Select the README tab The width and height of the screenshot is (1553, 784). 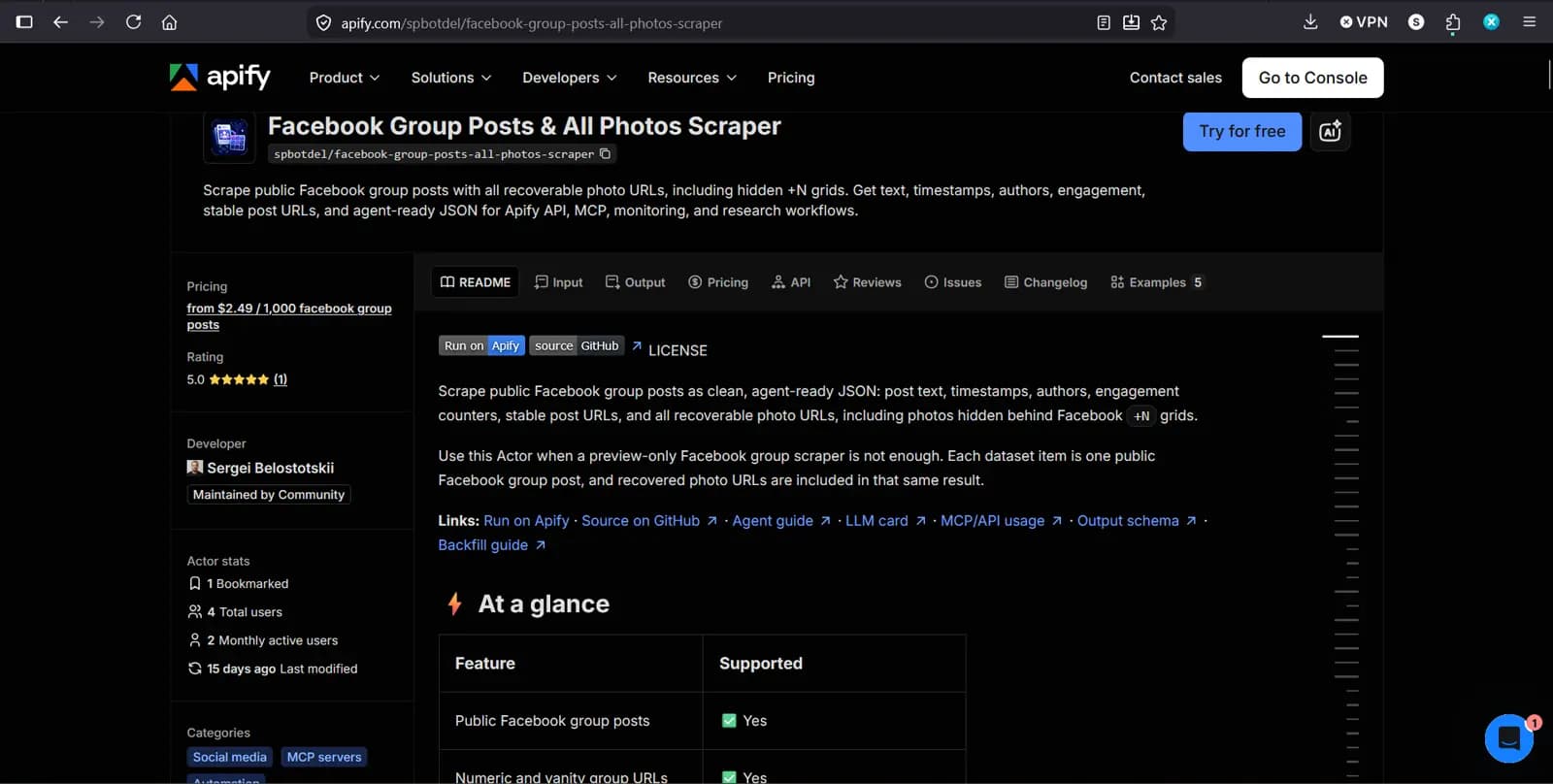[475, 282]
